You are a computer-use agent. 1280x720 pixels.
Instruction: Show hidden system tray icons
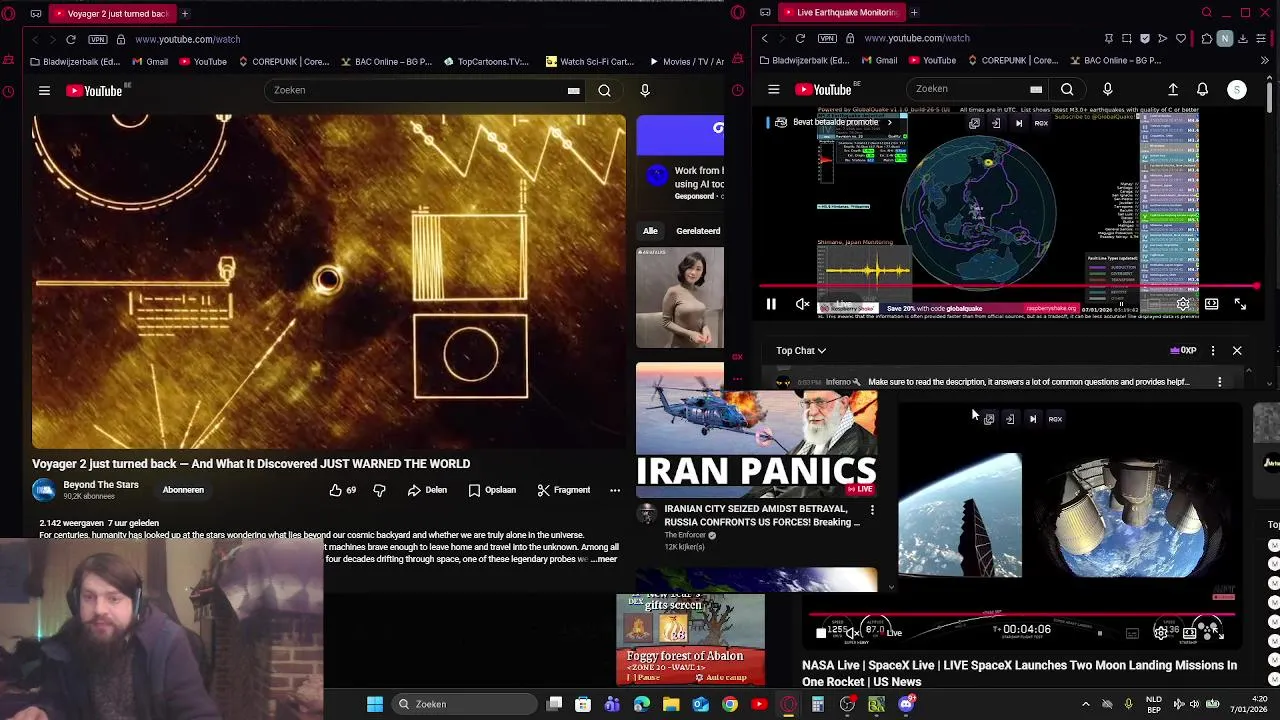[x=1086, y=704]
